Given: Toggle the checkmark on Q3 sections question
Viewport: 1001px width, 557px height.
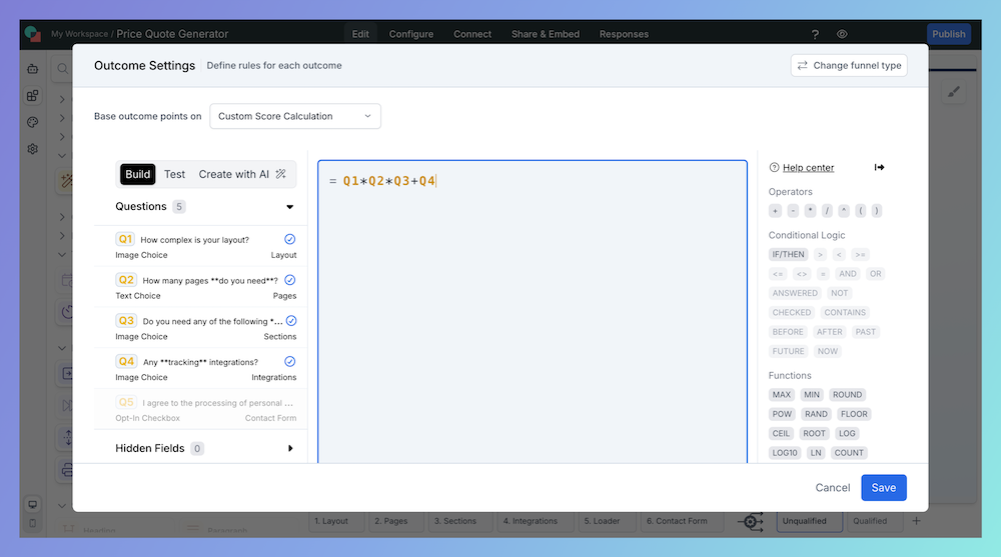Looking at the screenshot, I should [x=291, y=321].
